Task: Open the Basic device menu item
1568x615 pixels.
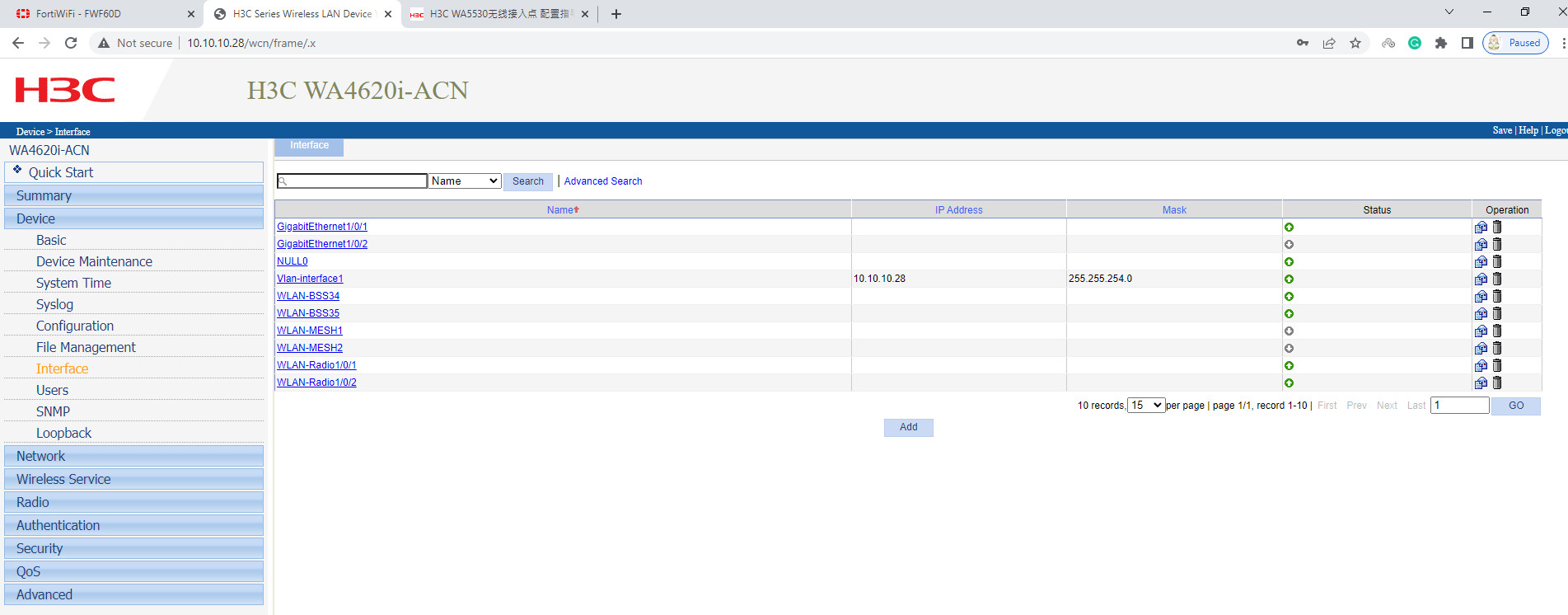Action: pos(51,240)
